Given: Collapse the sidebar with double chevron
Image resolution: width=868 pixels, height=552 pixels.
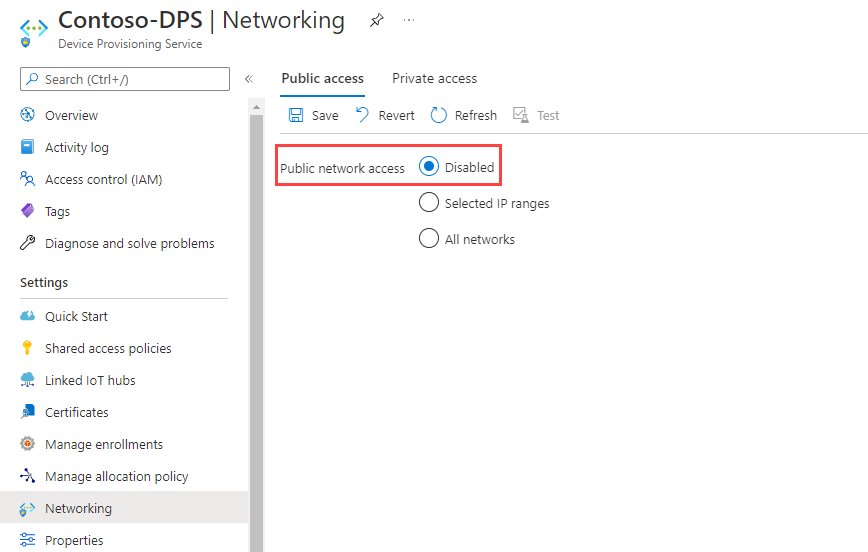Looking at the screenshot, I should tap(249, 79).
